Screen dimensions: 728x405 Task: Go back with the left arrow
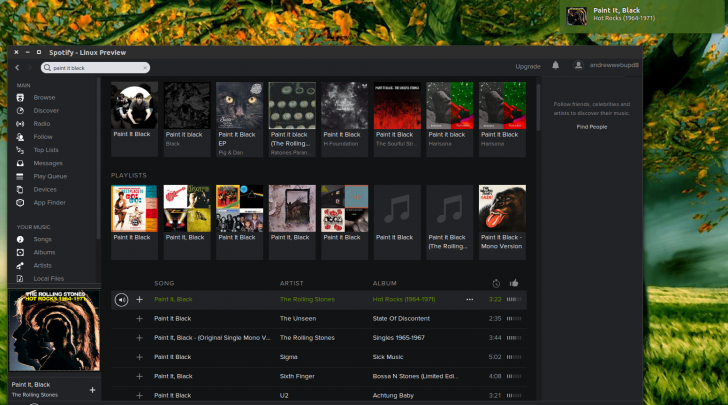tap(17, 67)
